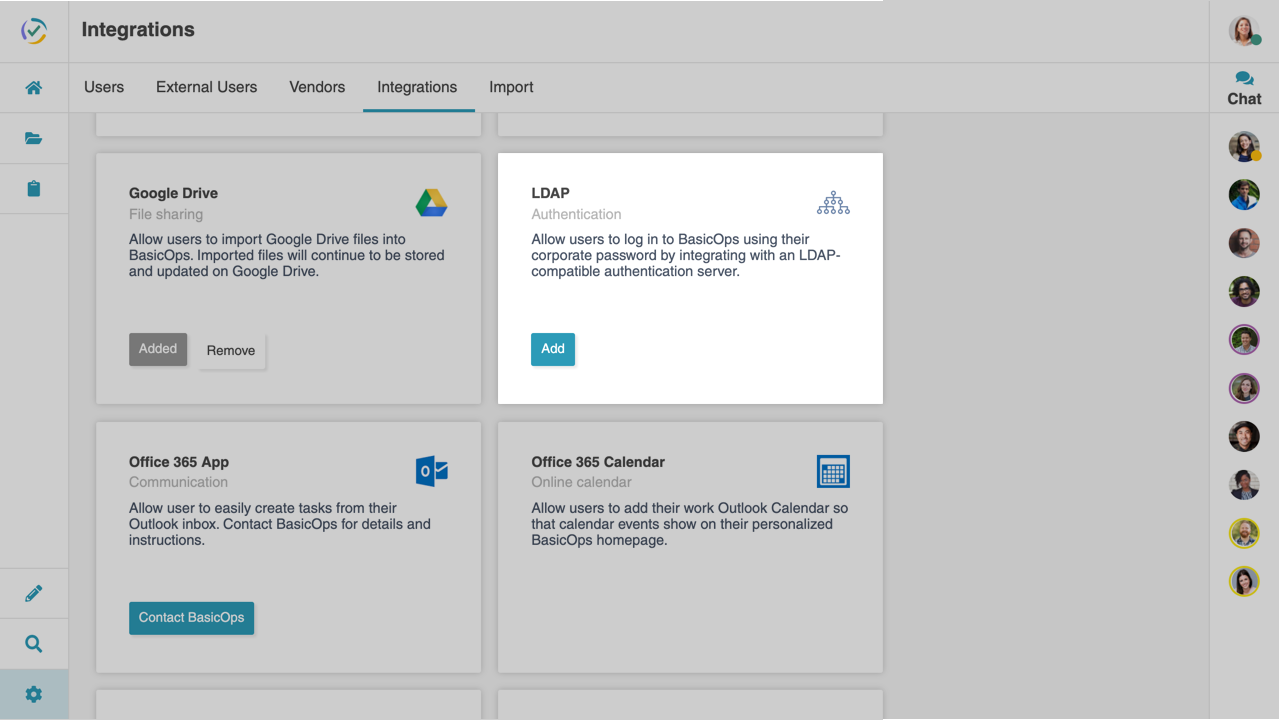Open the Import tab
This screenshot has width=1279, height=720.
[511, 87]
